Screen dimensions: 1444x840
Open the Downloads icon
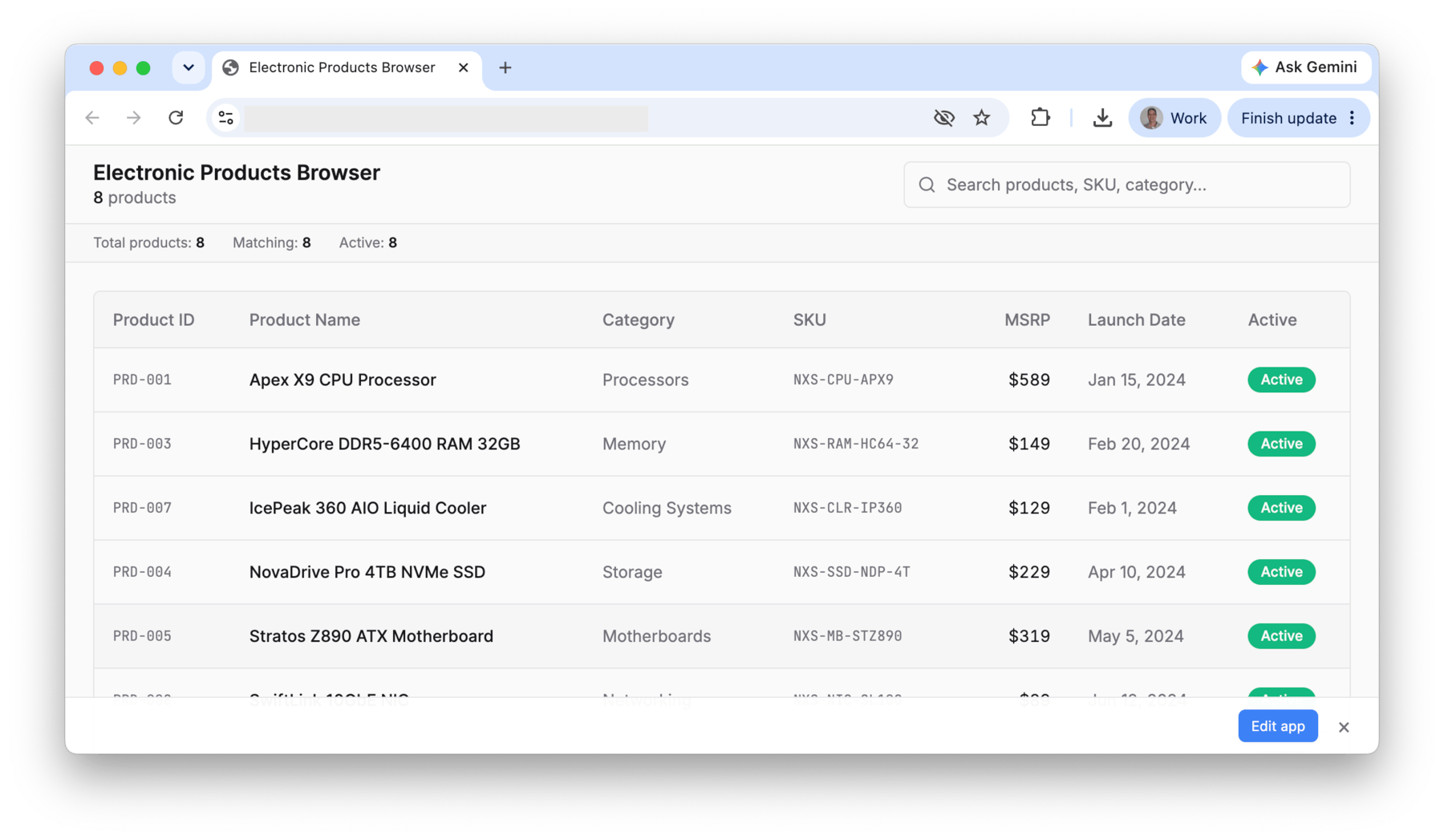pos(1102,118)
